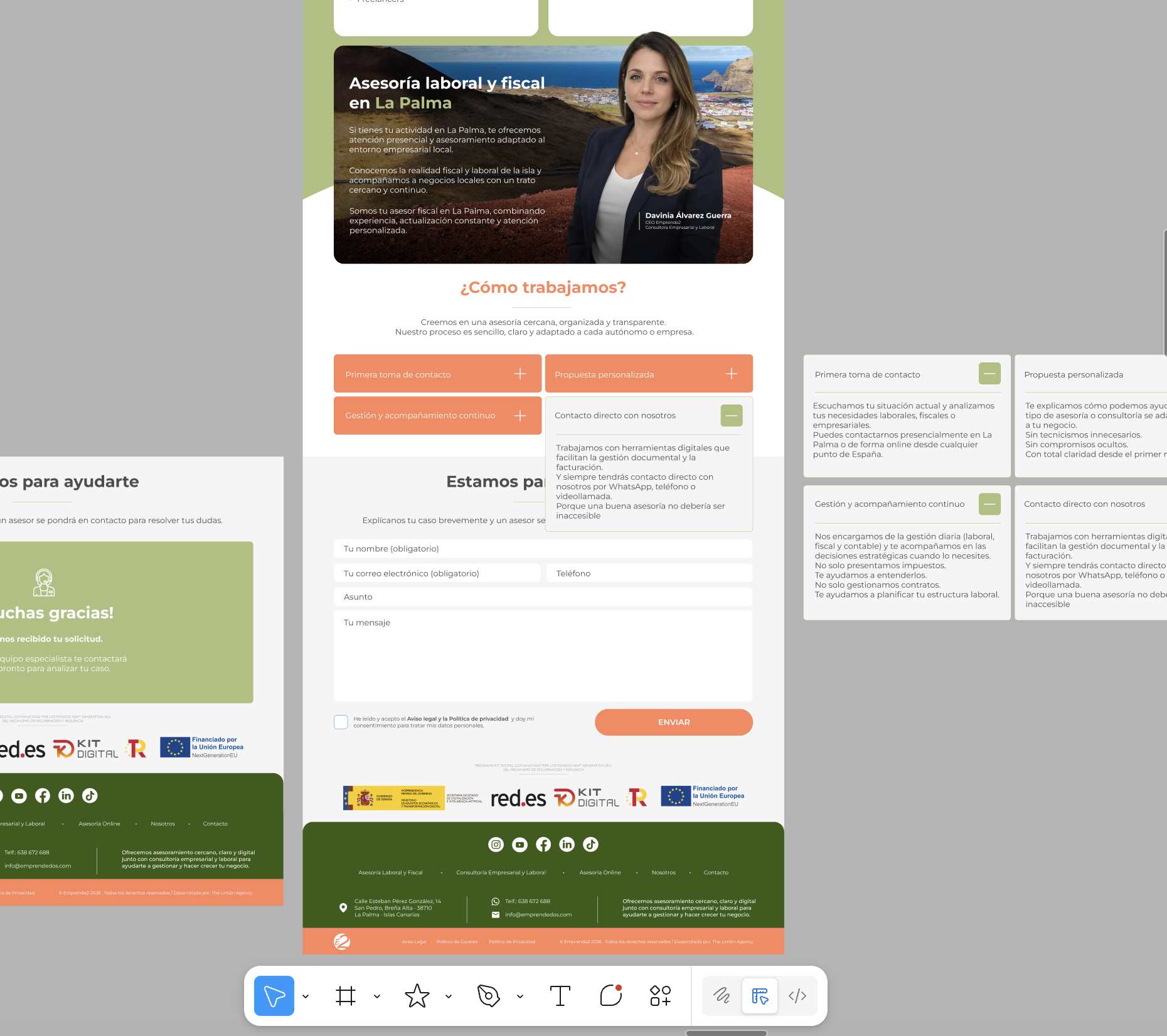Open the Frame tool options chevron
This screenshot has height=1036, width=1167.
tap(377, 996)
